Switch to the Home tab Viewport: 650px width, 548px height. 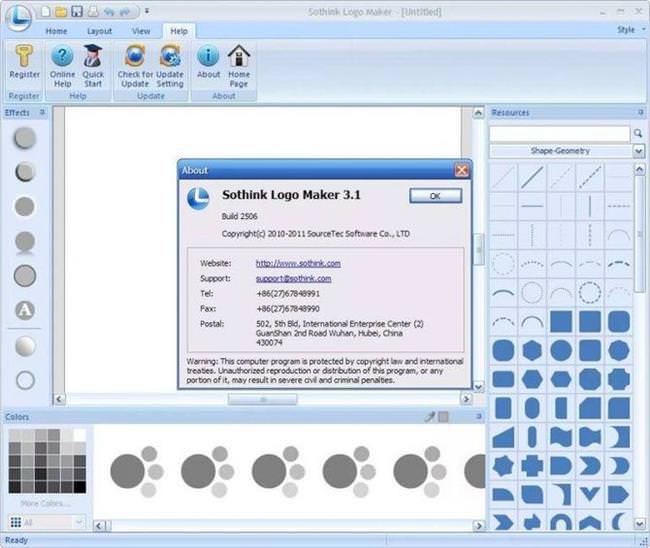(56, 31)
